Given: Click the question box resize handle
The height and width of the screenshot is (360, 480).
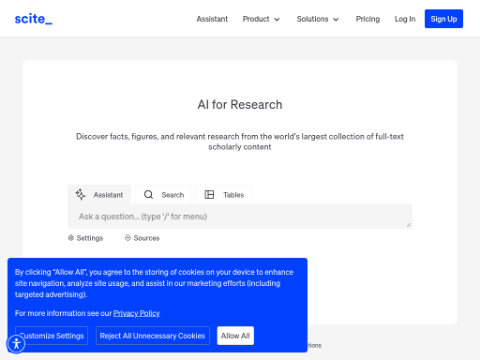Looking at the screenshot, I should (409, 225).
